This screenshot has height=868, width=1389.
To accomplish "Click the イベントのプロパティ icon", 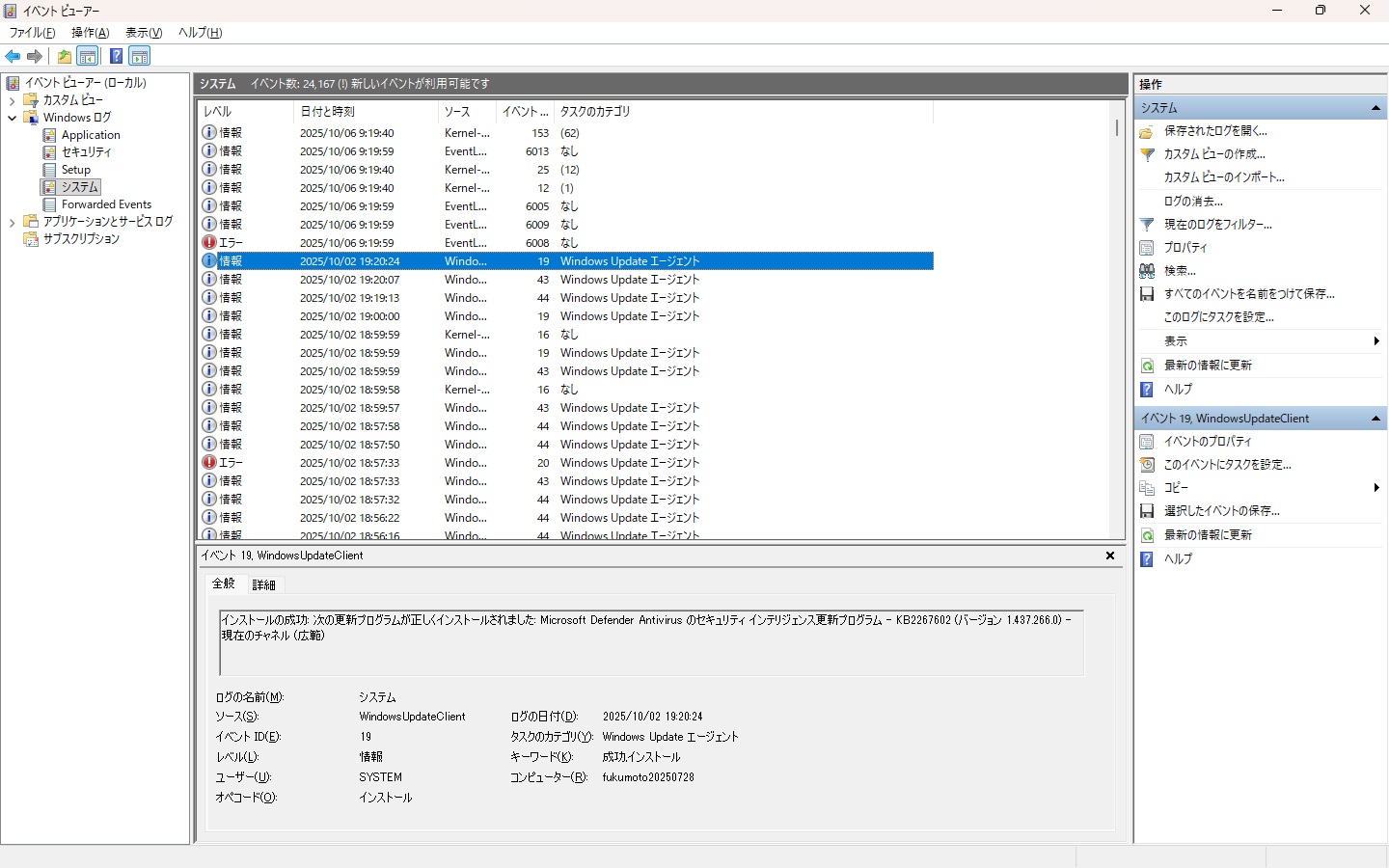I will pos(1147,442).
